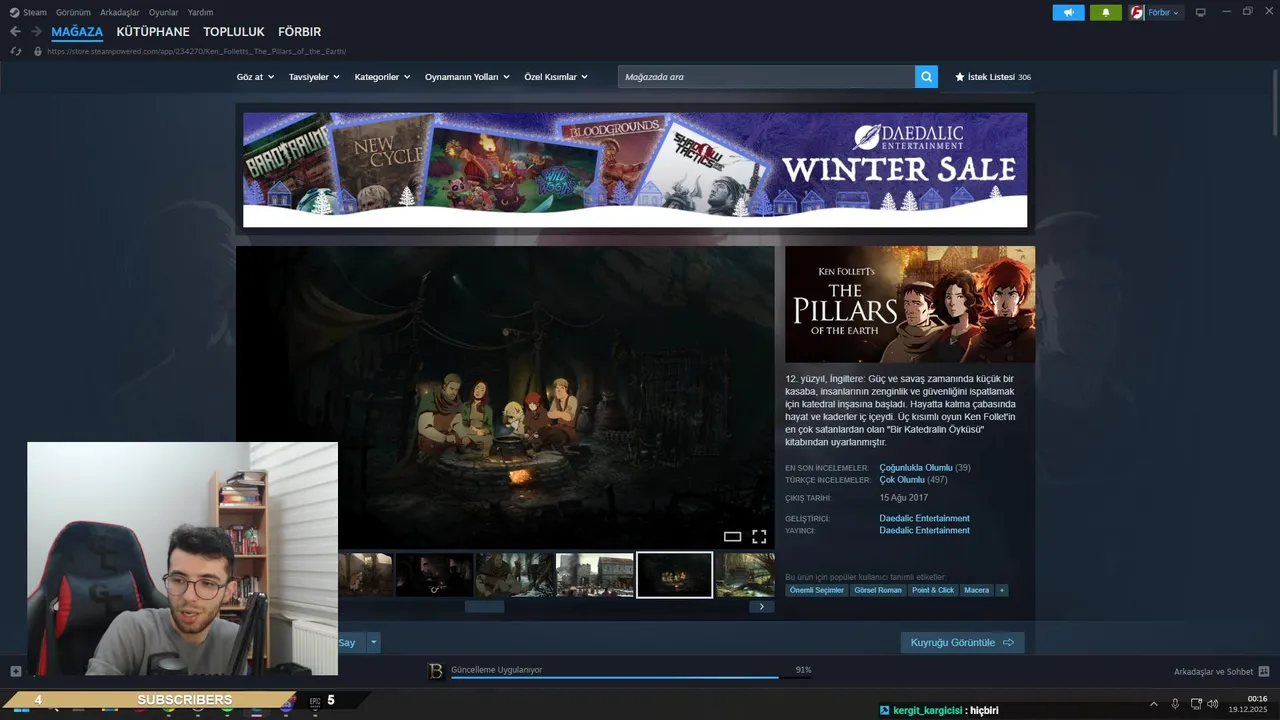Click the Arkadaşlar ve Sohbet label
This screenshot has height=720, width=1280.
1213,671
